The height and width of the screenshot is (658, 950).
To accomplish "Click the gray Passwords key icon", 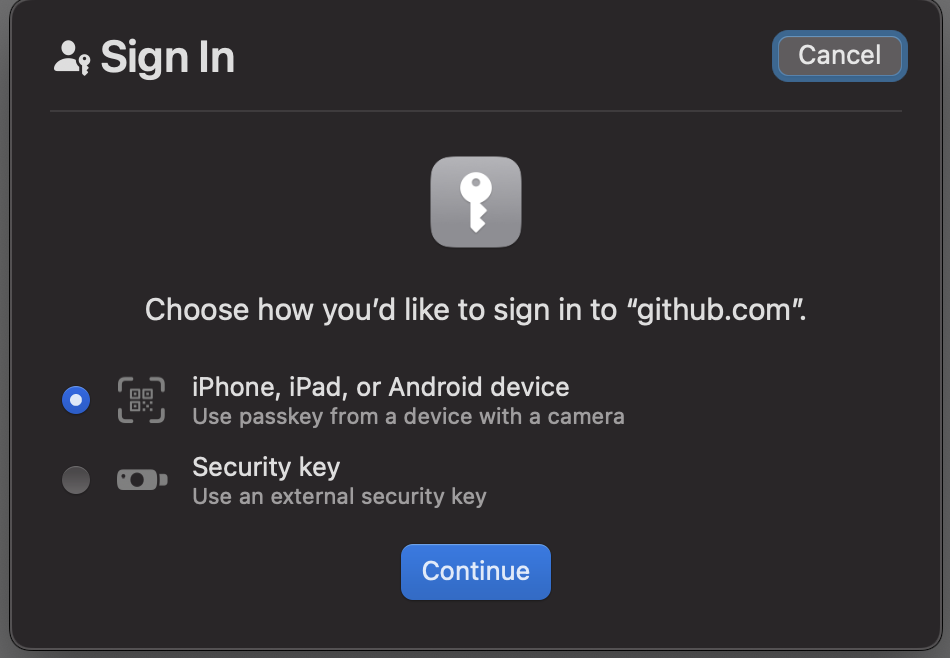I will 476,202.
